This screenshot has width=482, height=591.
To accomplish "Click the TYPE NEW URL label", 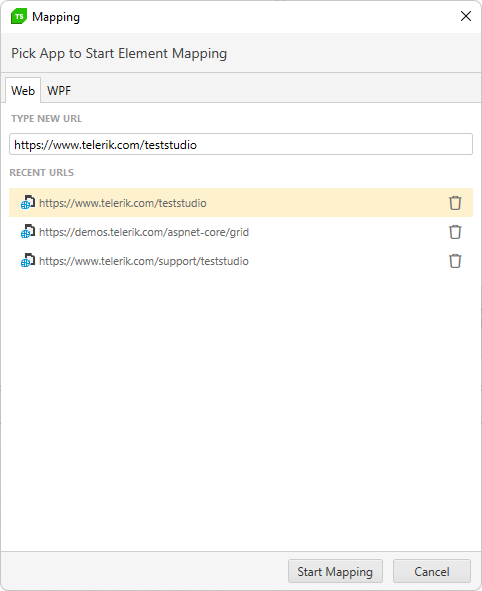I will (46, 119).
